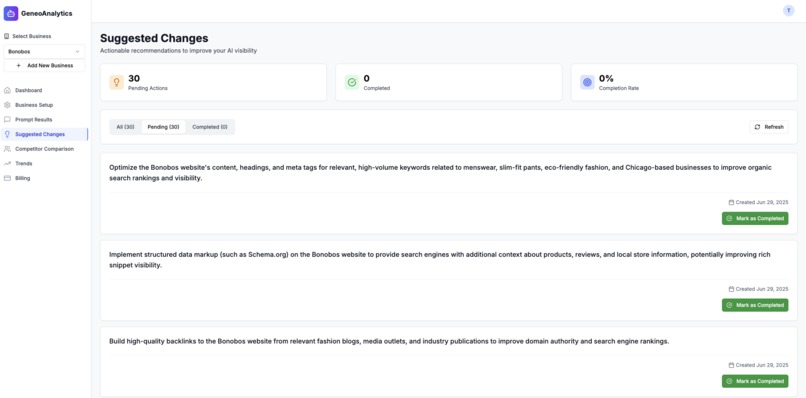Mark the structured data markup suggestion completed
Image resolution: width=806 pixels, height=398 pixels.
pos(755,305)
